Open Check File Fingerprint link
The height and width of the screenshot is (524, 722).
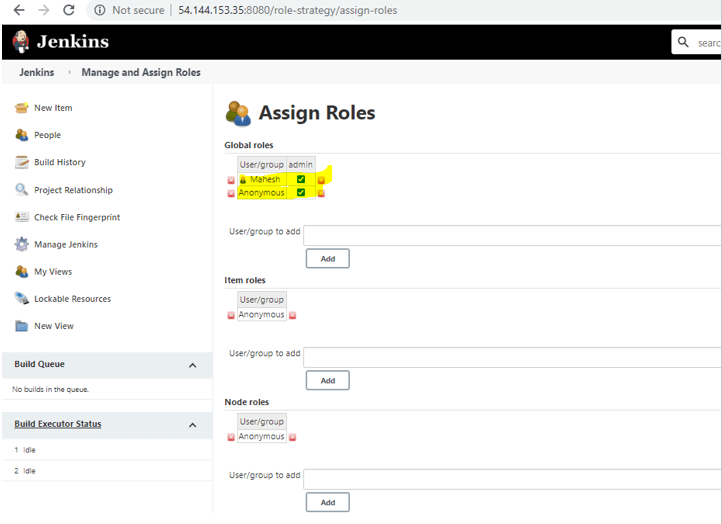click(x=77, y=217)
